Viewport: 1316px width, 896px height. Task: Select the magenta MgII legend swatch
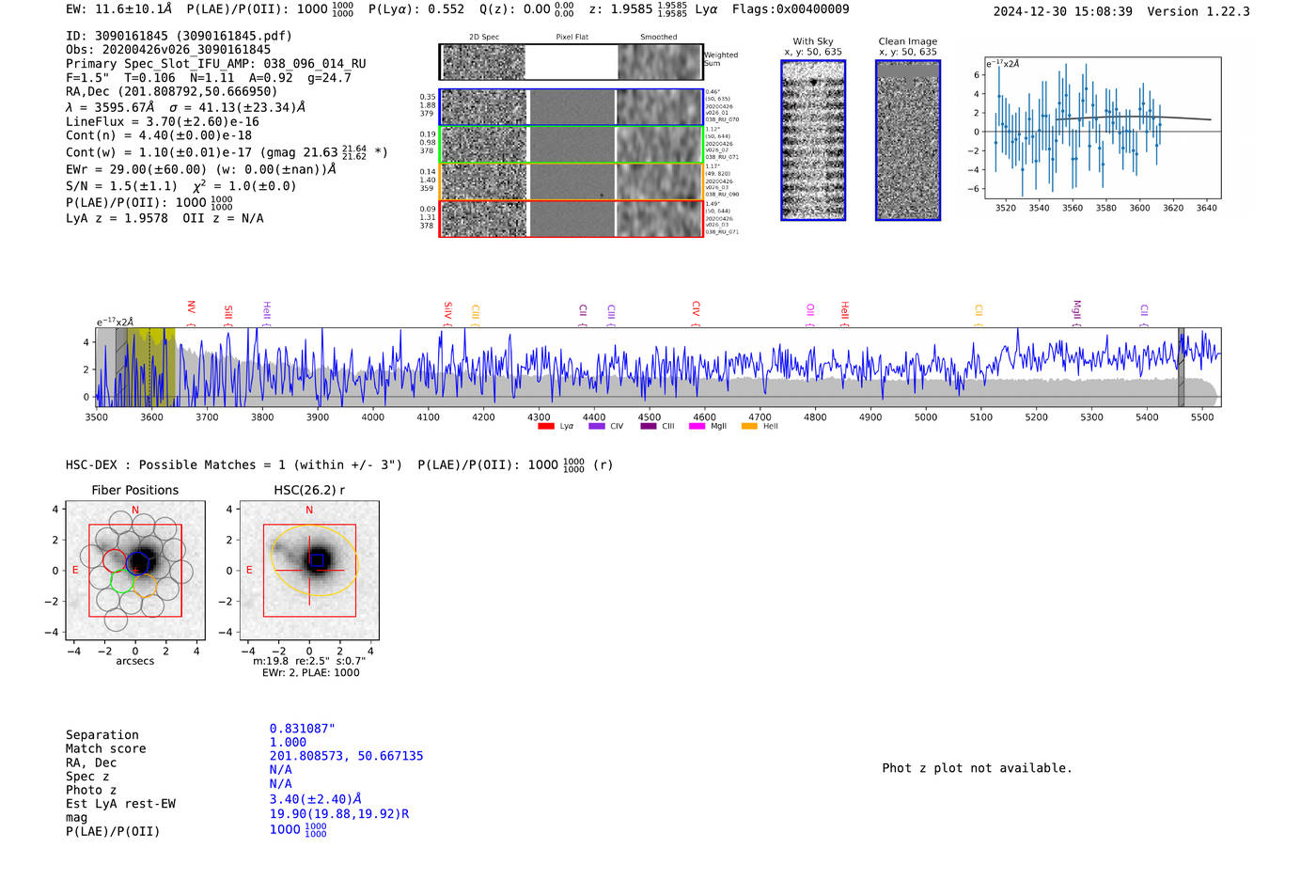coord(697,427)
